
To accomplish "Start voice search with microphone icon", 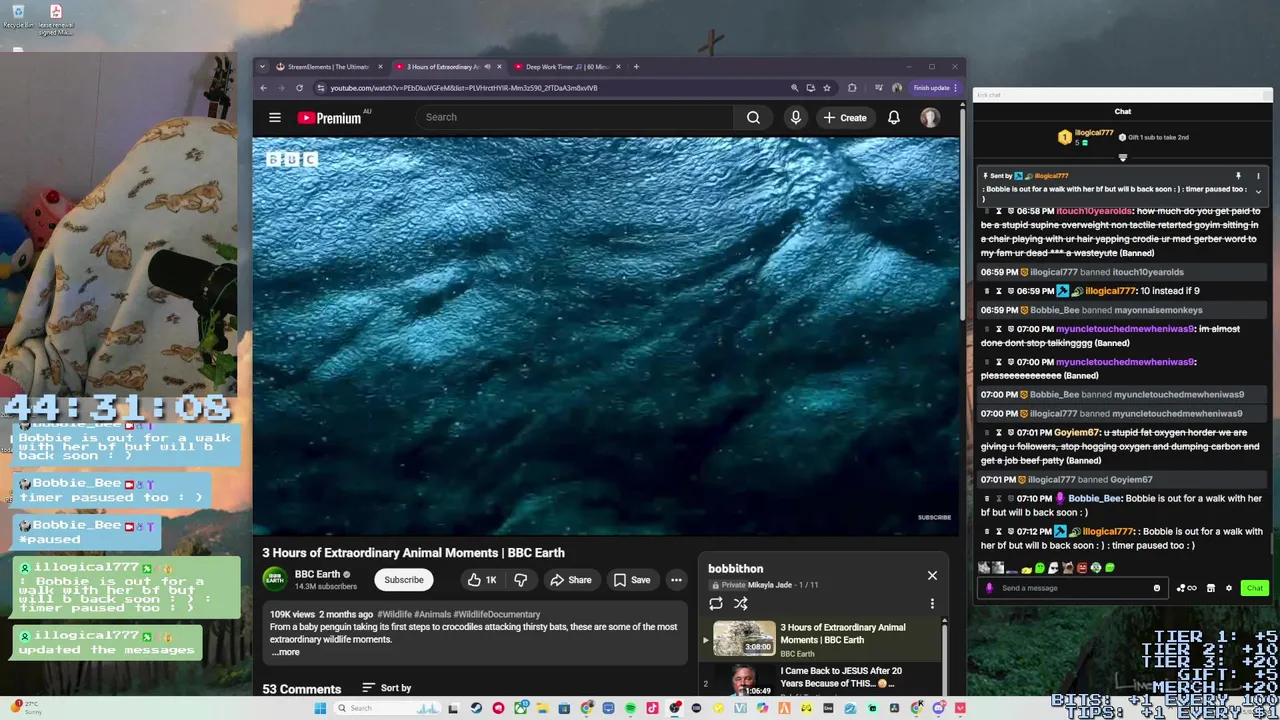I will point(796,117).
